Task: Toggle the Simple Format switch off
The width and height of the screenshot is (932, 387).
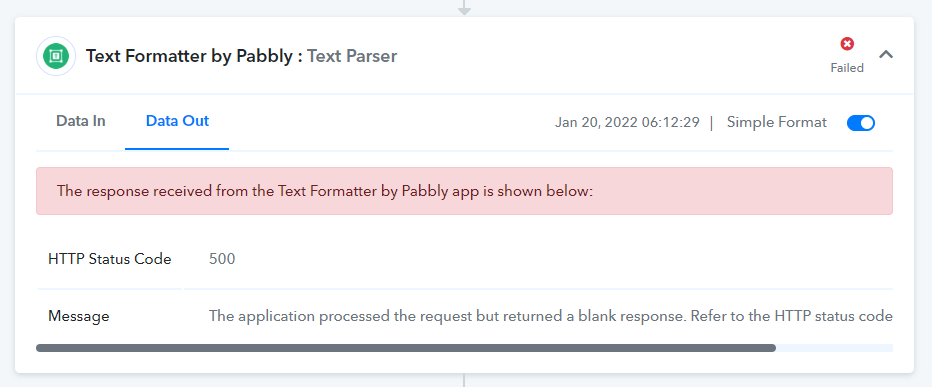Action: (861, 123)
